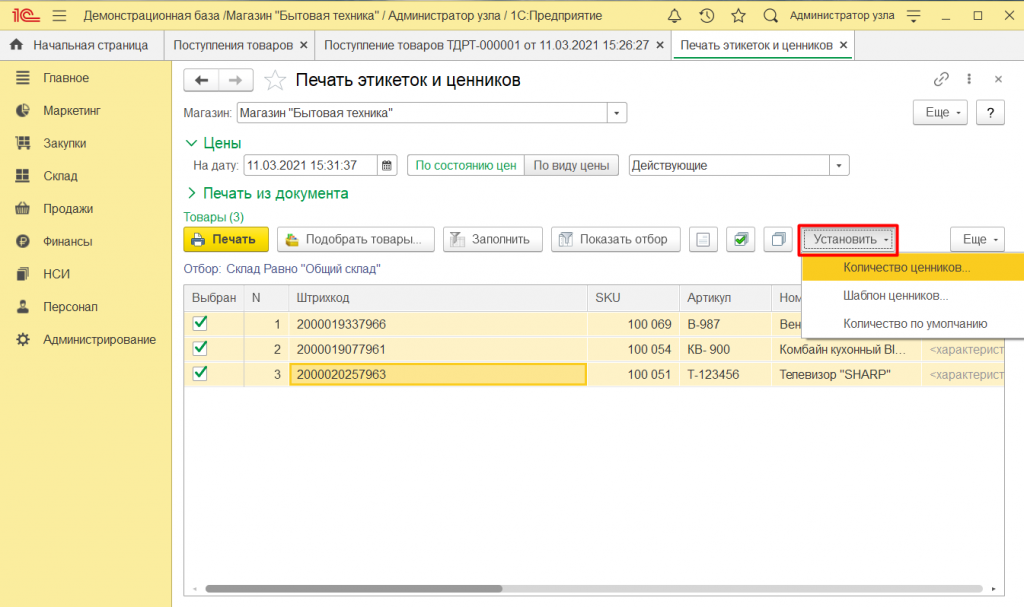Add this page to favorites with star by title
Image resolution: width=1024 pixels, height=607 pixels.
(x=275, y=80)
